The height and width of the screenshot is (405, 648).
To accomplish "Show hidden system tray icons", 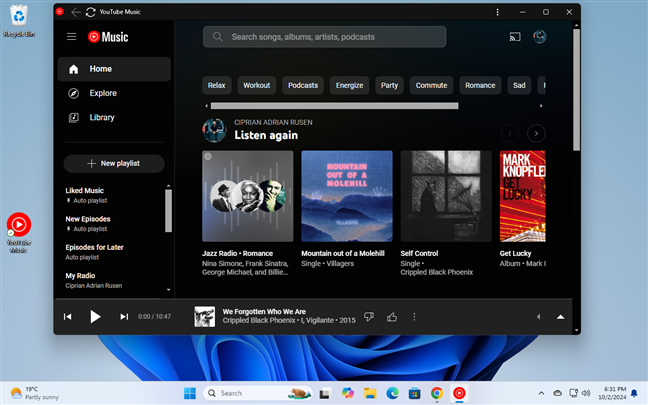I will point(541,393).
